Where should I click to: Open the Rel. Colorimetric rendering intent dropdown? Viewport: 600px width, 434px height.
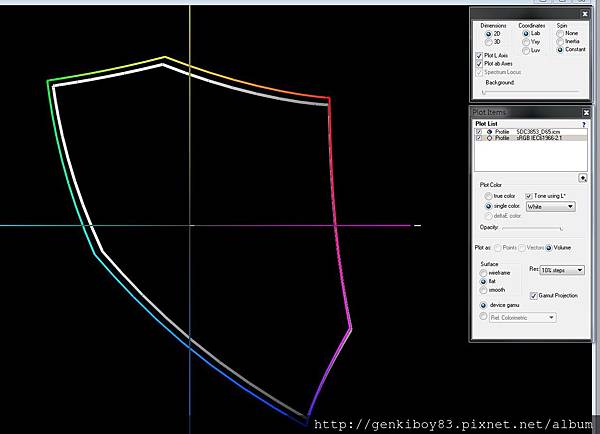pyautogui.click(x=522, y=318)
